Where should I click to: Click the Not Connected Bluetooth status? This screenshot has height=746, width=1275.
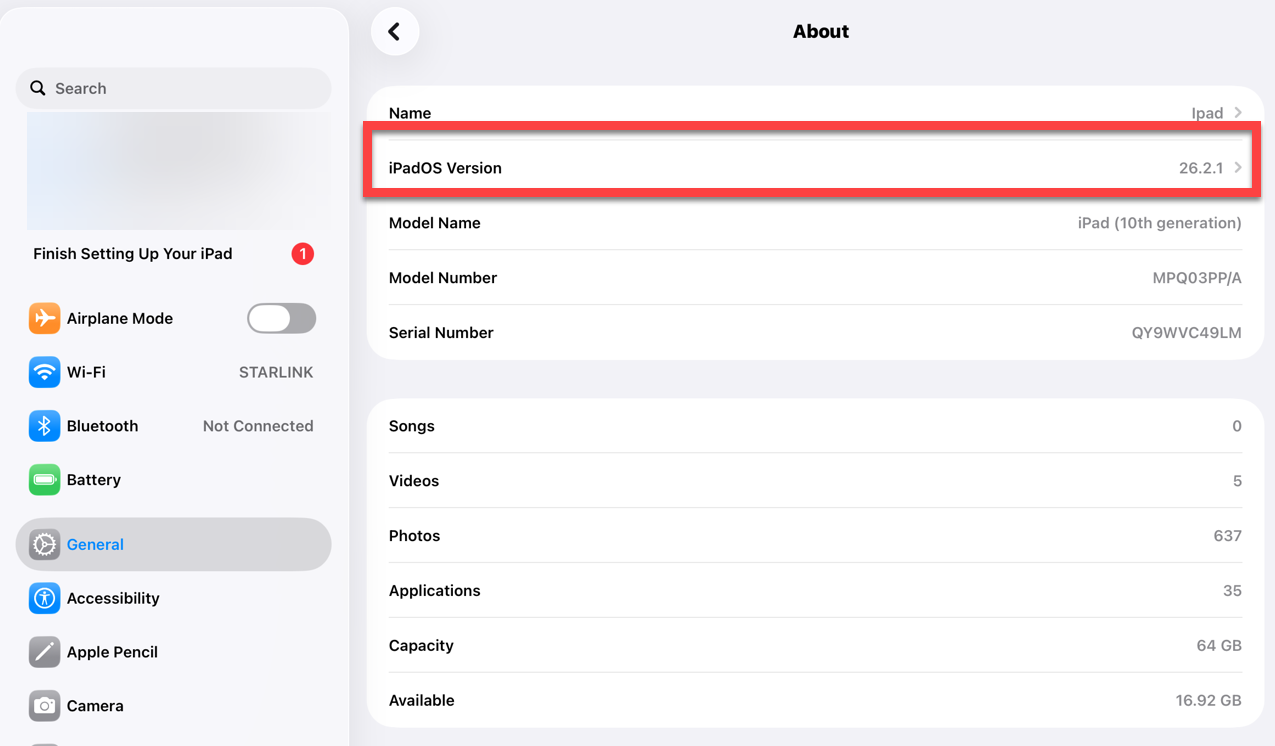[x=258, y=426]
